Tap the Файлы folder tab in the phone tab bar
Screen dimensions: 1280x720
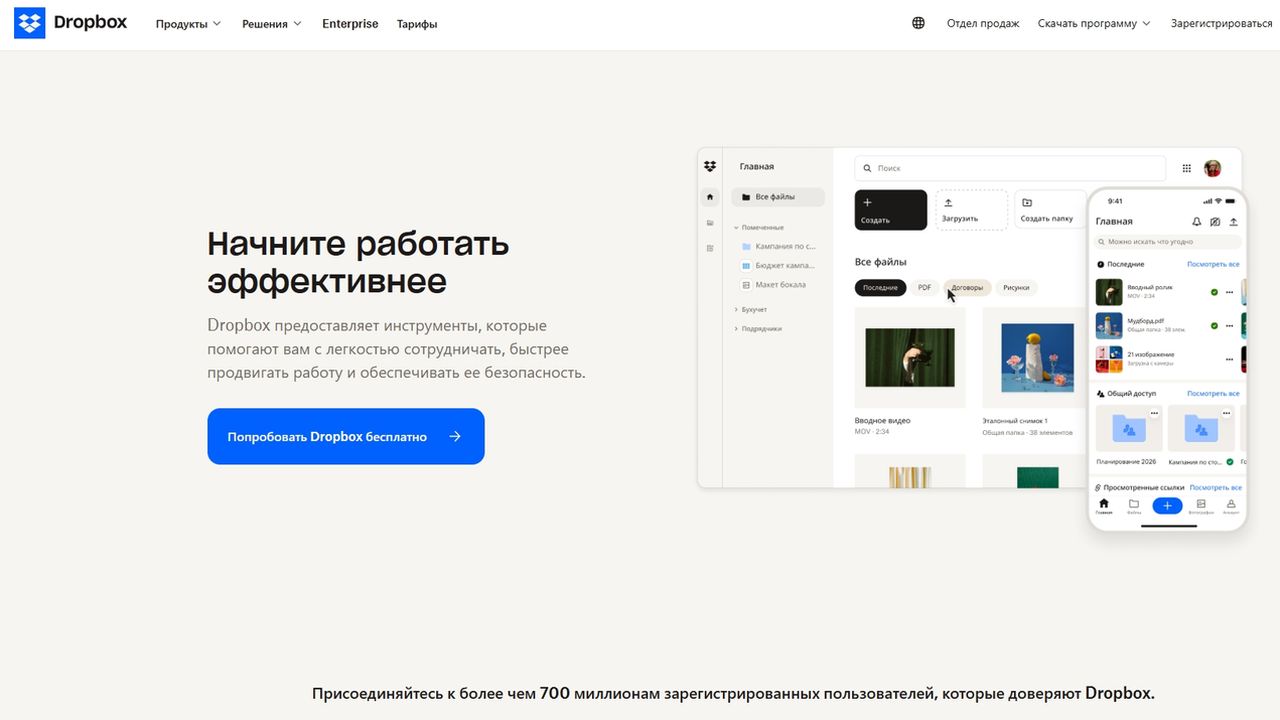(x=1134, y=506)
